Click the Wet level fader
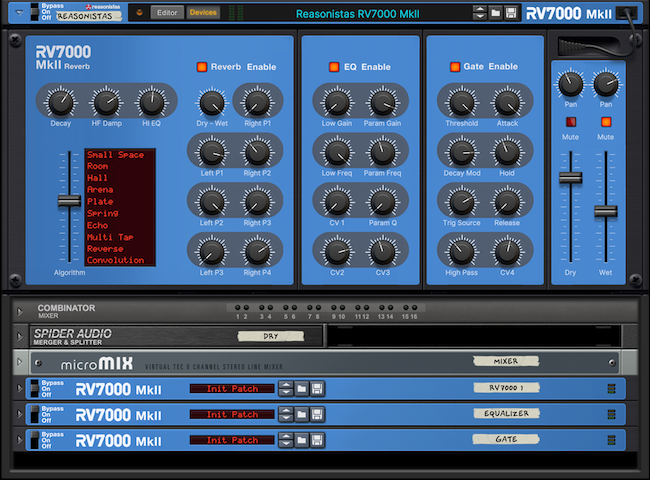This screenshot has width=650, height=480. (606, 211)
